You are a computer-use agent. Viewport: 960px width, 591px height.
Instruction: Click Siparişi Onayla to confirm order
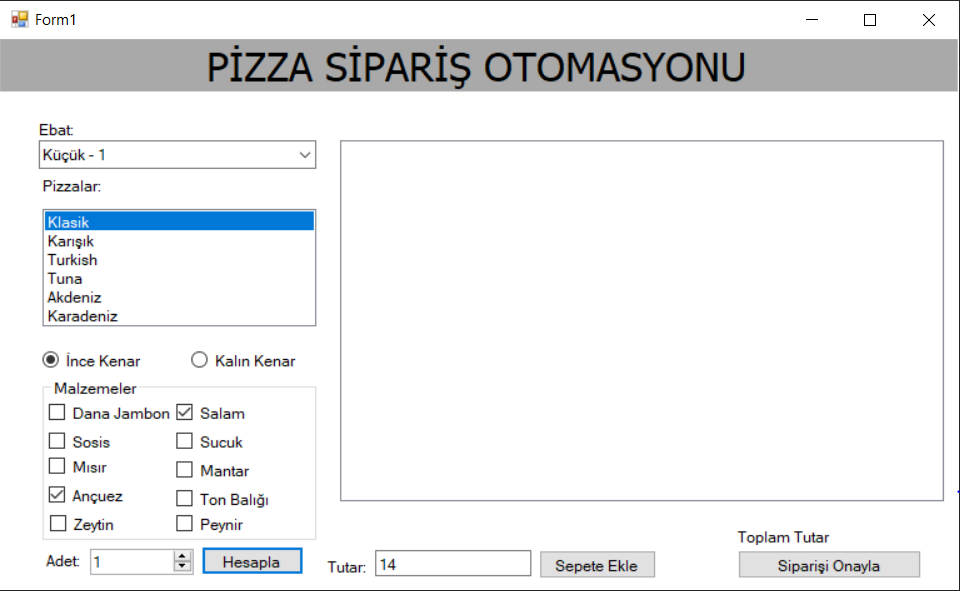click(x=828, y=564)
